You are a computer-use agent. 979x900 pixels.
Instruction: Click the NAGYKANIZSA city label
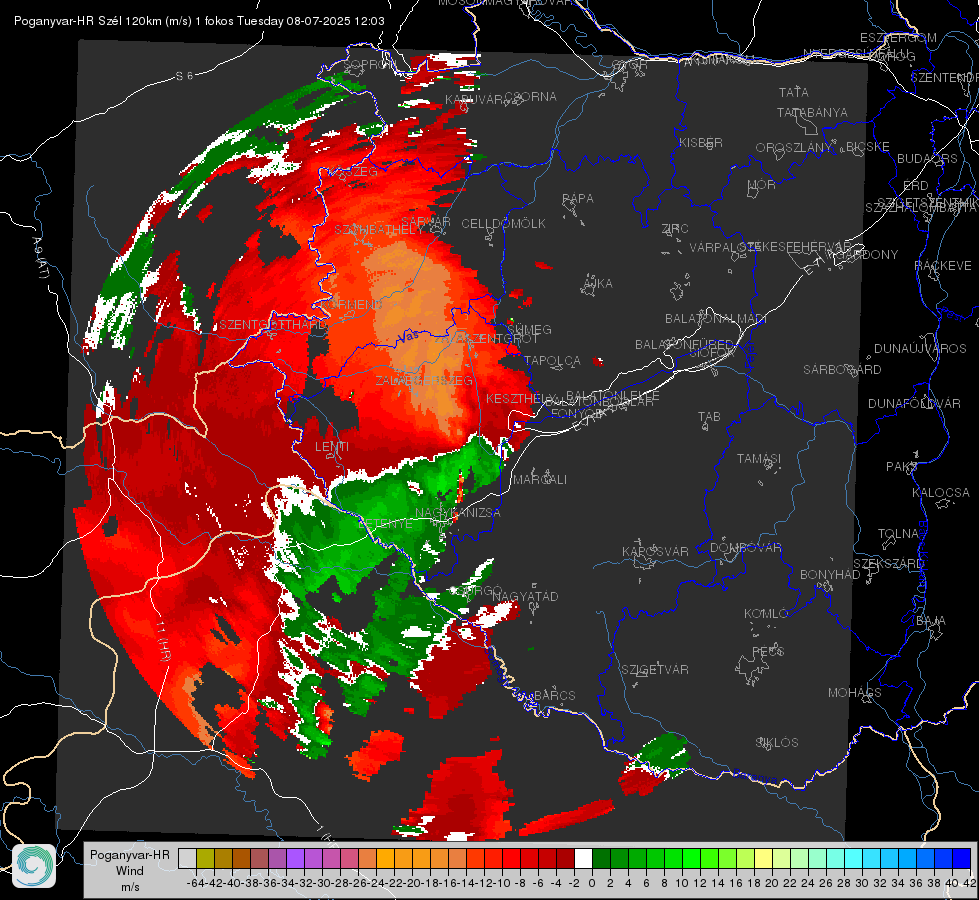tap(458, 512)
